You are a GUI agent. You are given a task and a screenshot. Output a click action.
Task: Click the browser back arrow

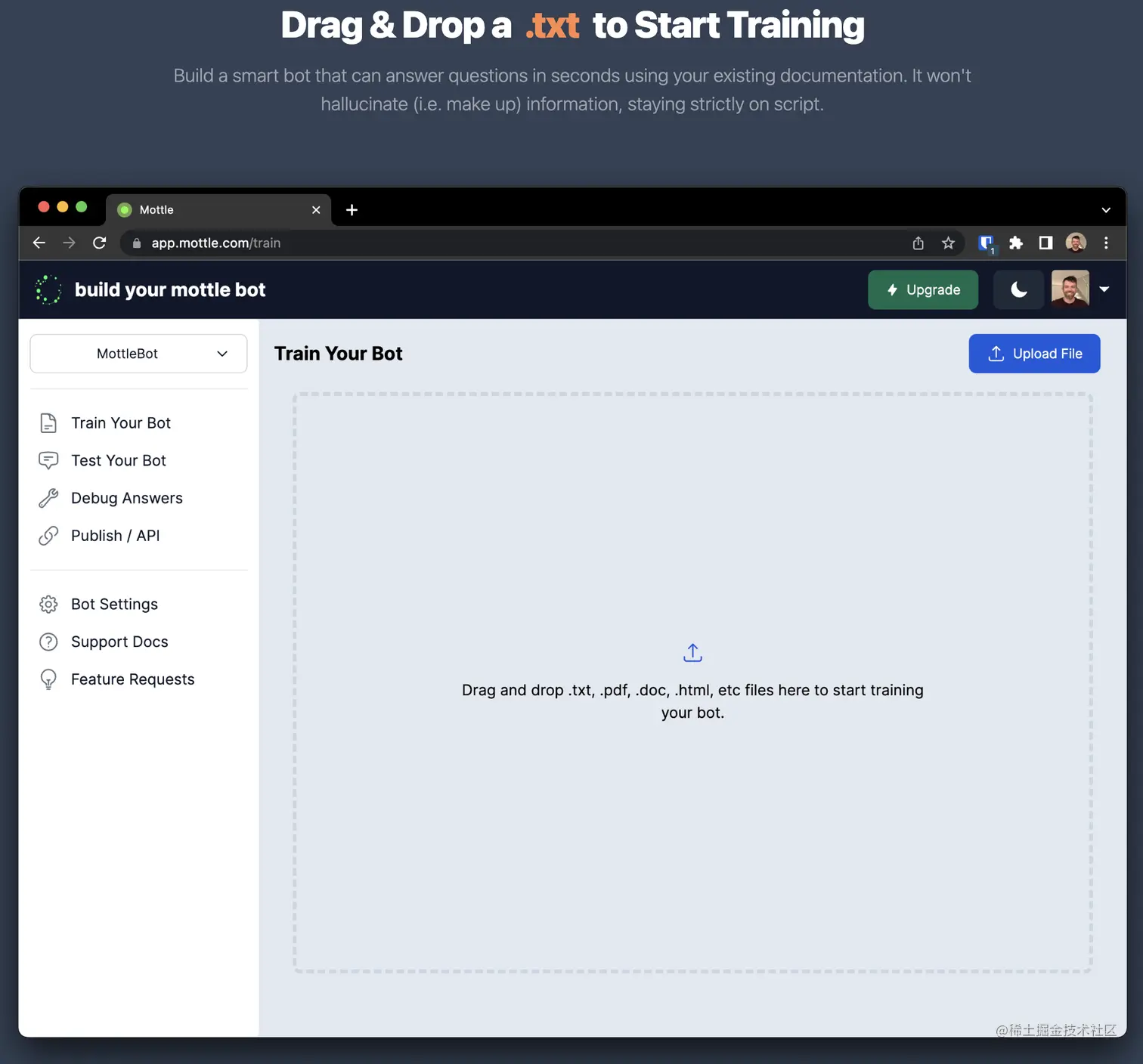coord(39,243)
